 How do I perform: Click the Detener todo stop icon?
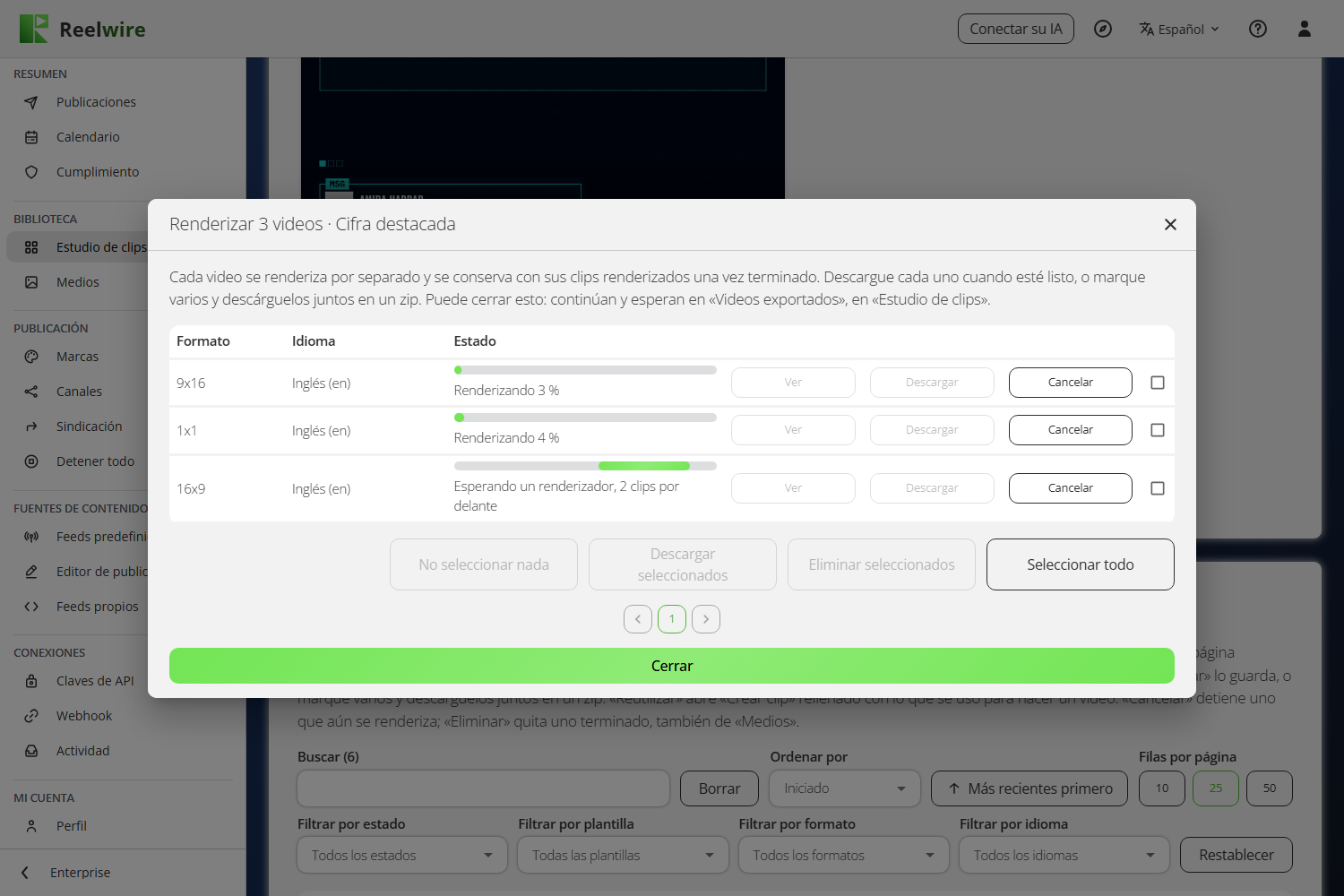(x=31, y=461)
